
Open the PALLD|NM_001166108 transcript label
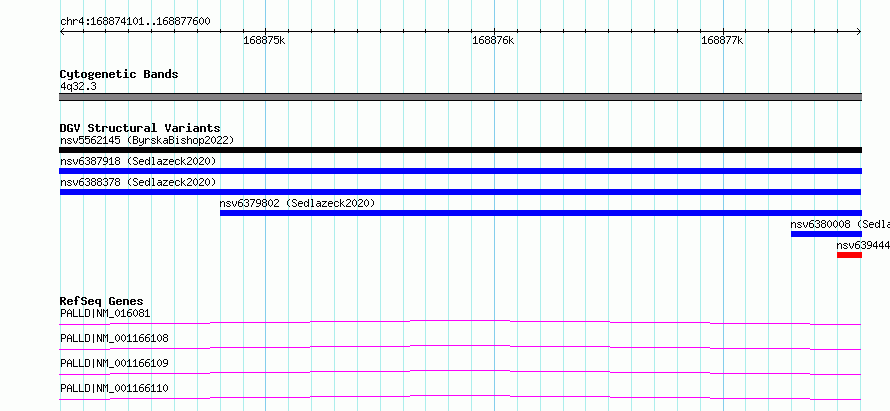(114, 339)
